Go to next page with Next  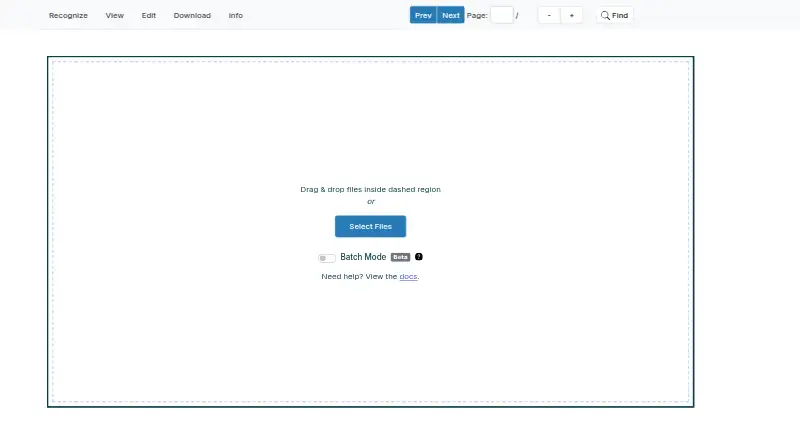pos(451,15)
